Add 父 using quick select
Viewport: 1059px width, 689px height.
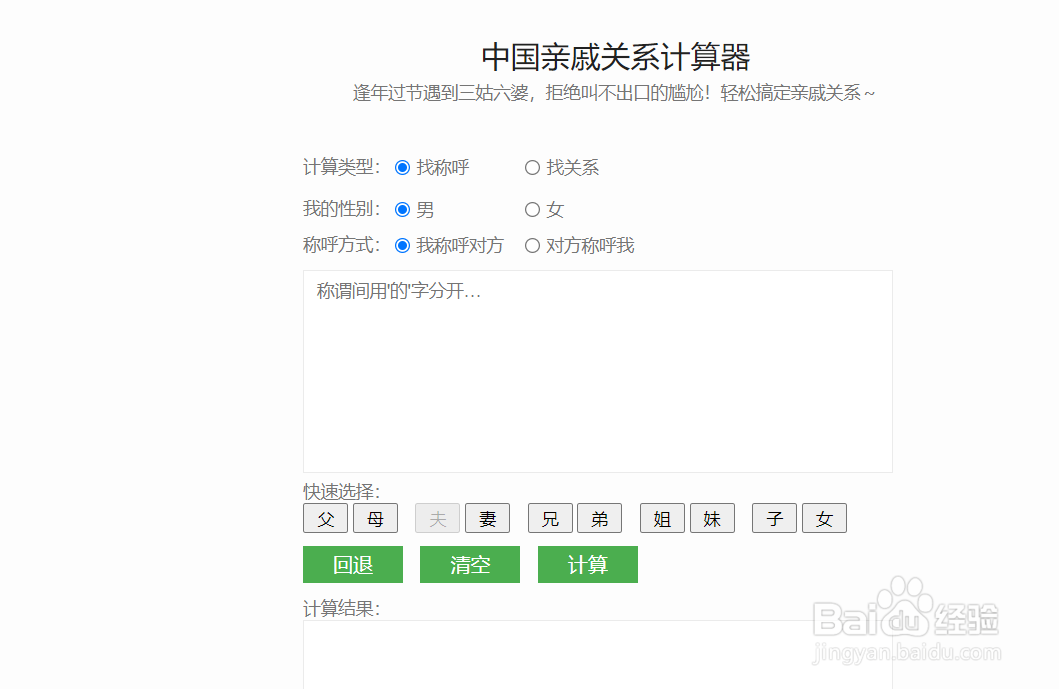click(325, 518)
